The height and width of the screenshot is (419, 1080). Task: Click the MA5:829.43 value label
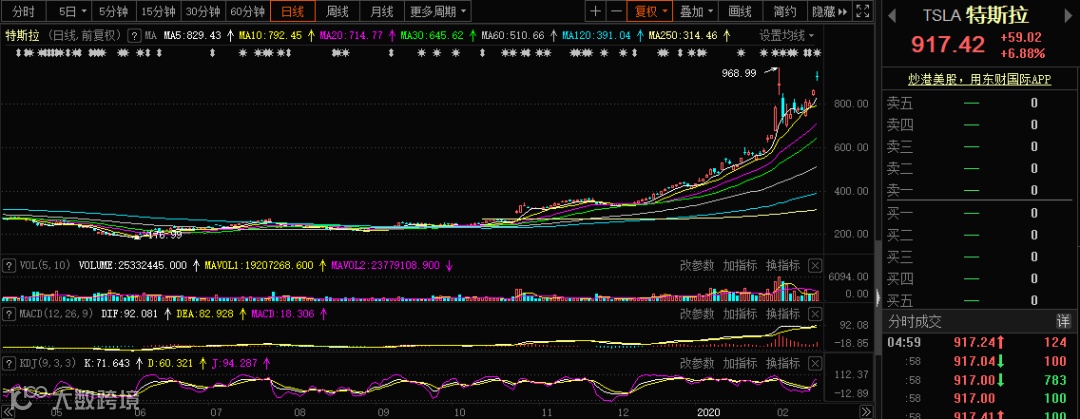pyautogui.click(x=192, y=35)
